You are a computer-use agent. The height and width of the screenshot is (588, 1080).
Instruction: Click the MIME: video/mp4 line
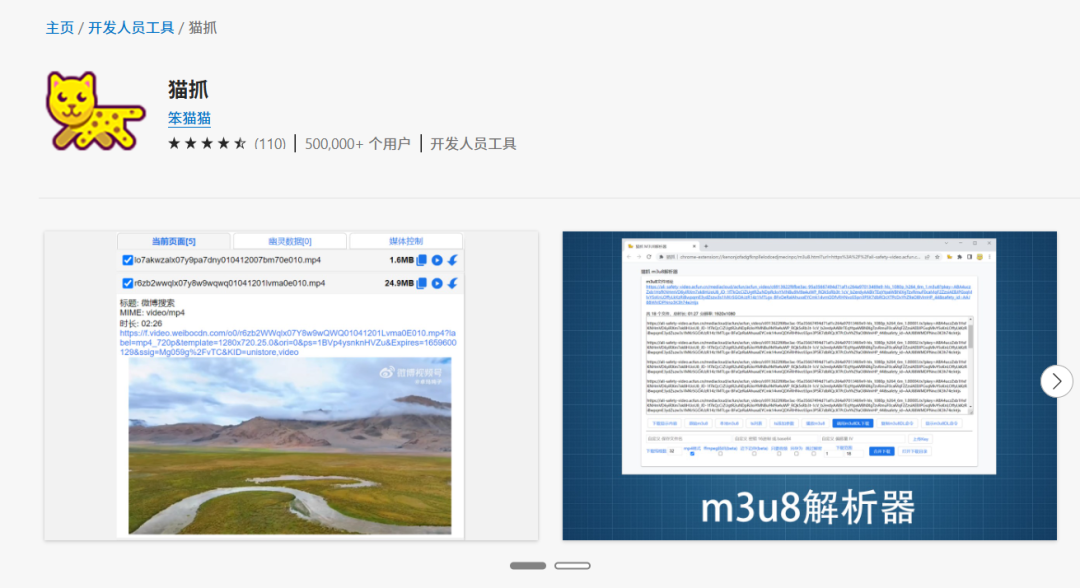[x=152, y=313]
